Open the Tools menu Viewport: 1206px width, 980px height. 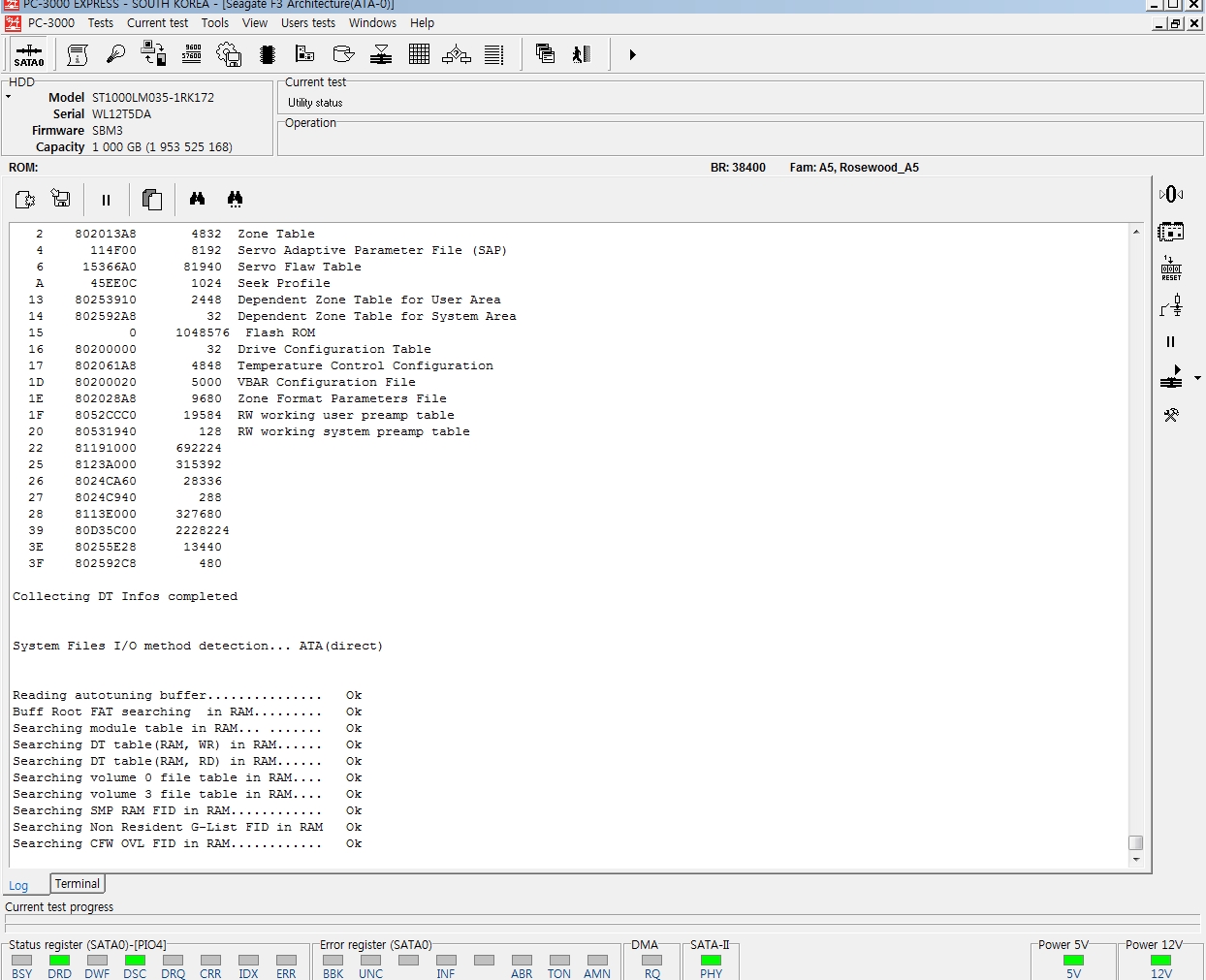coord(215,23)
